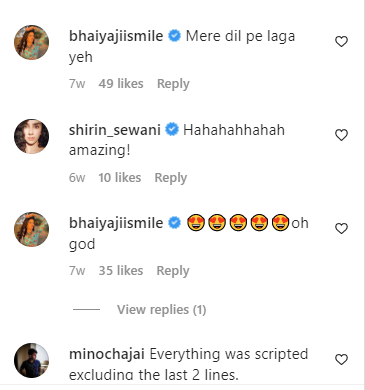Image resolution: width=365 pixels, height=390 pixels.
Task: Tap the heart beside minochajai's comment
Action: pos(341,359)
